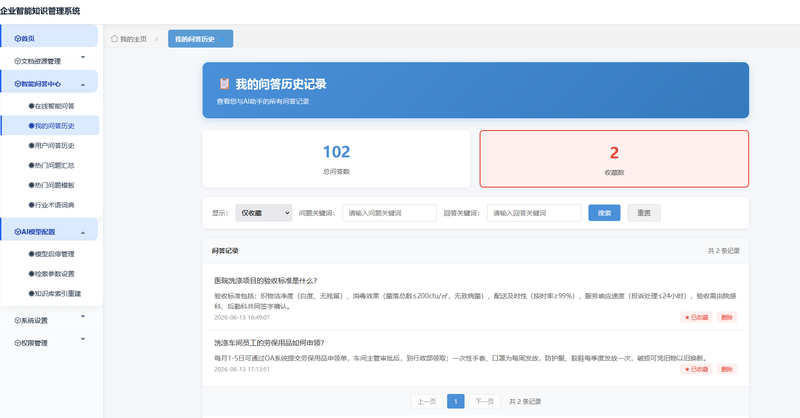Viewport: 800px width, 418px height.
Task: Open the 显示 dropdown showing 仅收藏
Action: [x=263, y=213]
